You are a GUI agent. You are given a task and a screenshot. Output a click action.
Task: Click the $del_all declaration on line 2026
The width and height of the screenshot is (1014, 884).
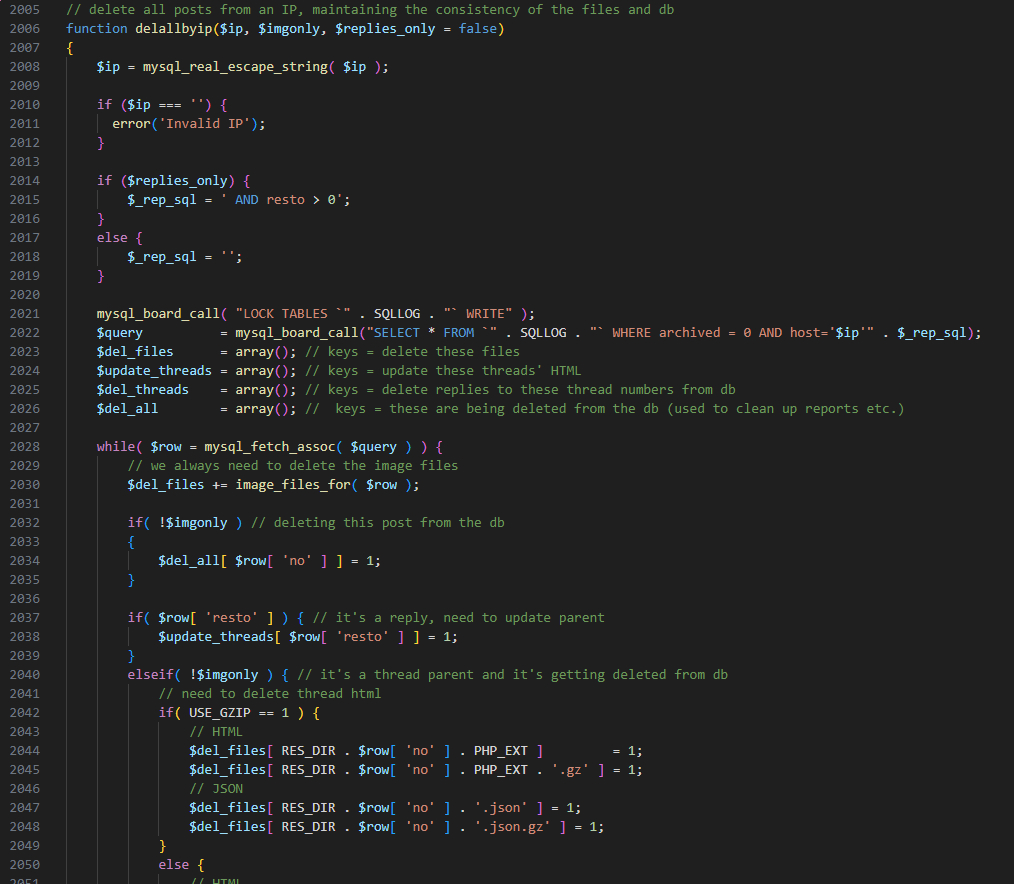click(x=127, y=409)
